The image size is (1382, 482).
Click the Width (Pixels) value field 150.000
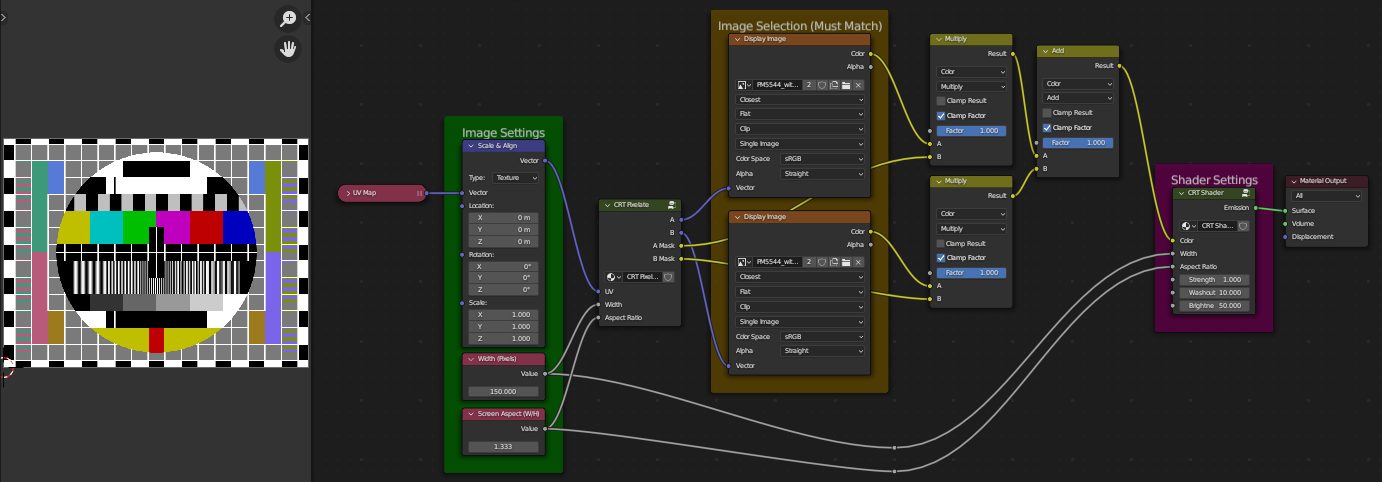[503, 391]
